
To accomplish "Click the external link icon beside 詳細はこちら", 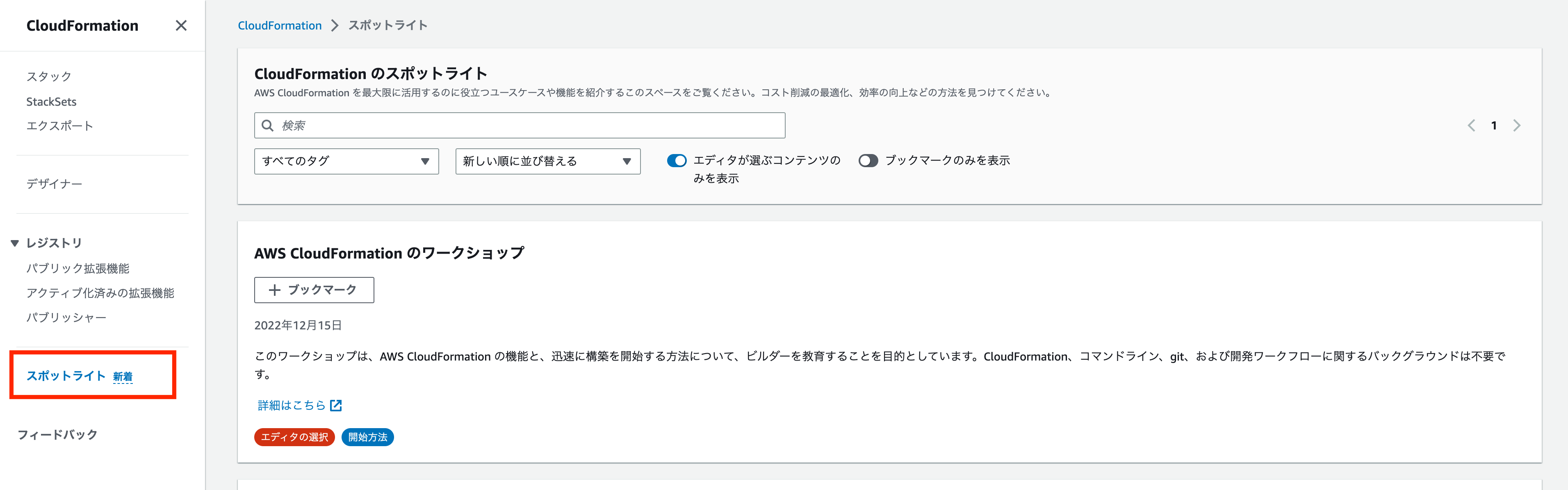I will [336, 406].
